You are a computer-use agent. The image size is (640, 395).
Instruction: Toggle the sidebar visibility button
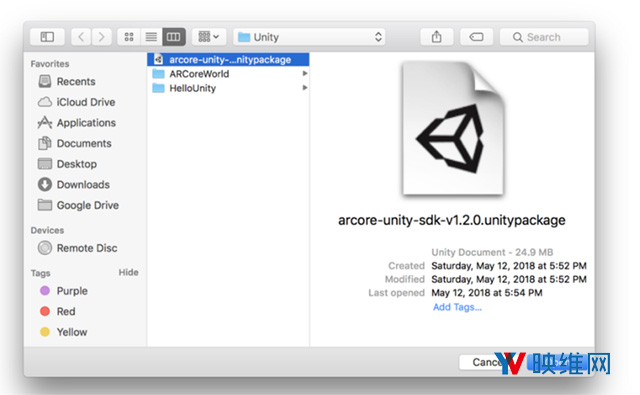coord(47,37)
